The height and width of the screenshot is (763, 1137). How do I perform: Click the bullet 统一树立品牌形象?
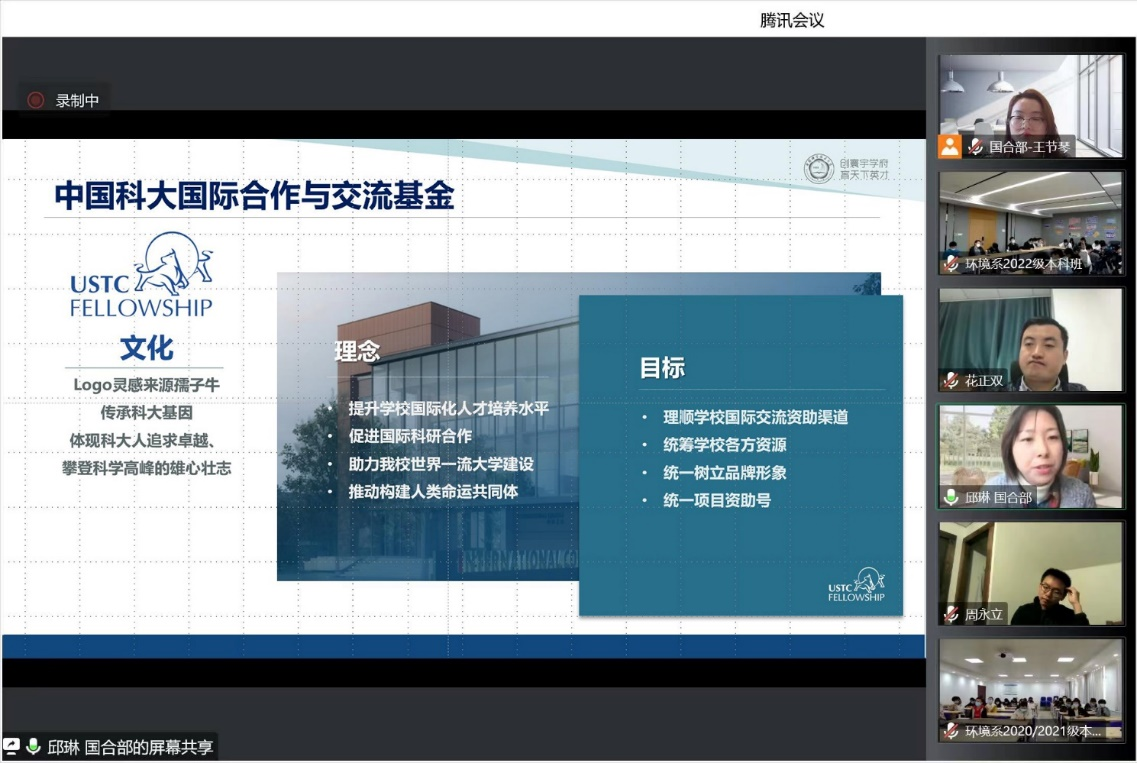coord(724,473)
